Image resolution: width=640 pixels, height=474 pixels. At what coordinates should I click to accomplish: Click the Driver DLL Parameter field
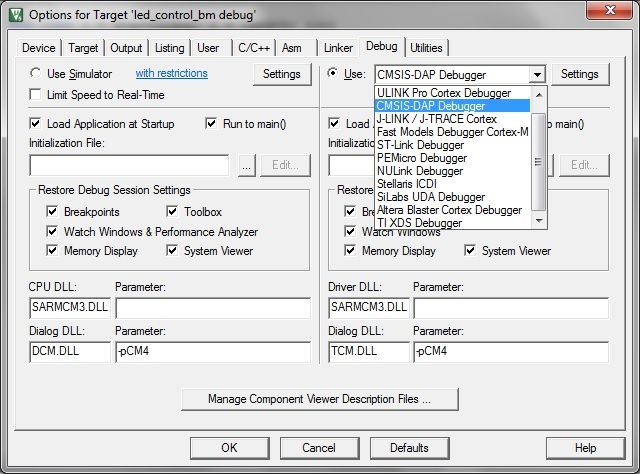pyautogui.click(x=511, y=308)
